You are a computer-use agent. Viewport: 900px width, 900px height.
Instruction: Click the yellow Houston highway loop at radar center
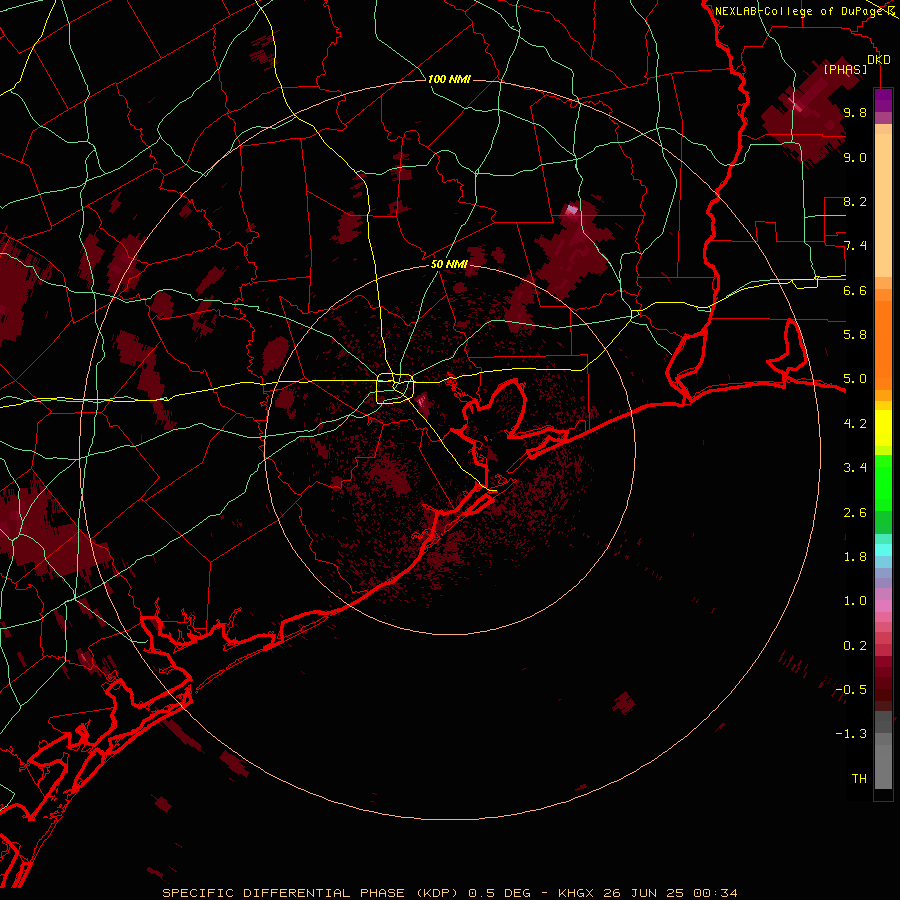(395, 389)
